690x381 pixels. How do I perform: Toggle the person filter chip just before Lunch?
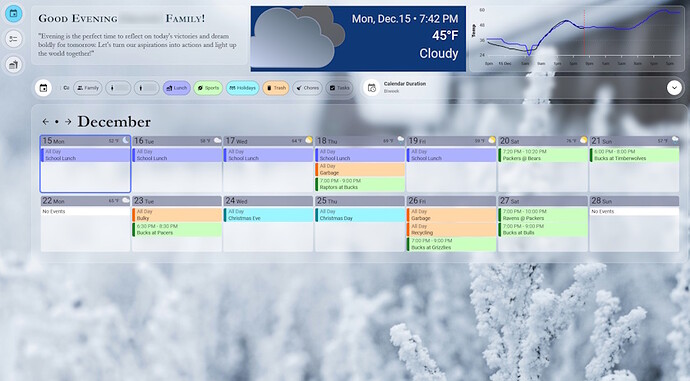point(147,88)
